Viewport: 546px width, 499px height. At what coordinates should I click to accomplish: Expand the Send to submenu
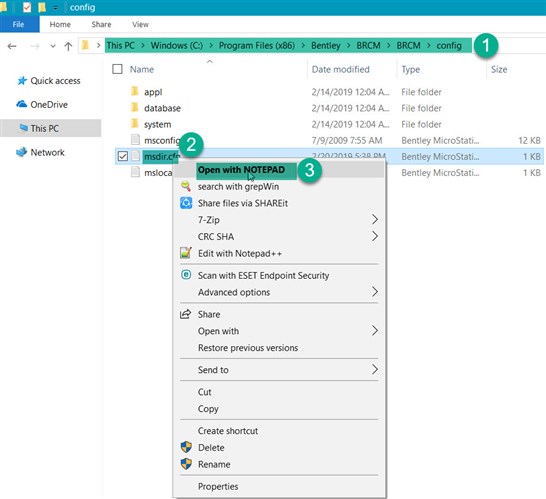(279, 370)
